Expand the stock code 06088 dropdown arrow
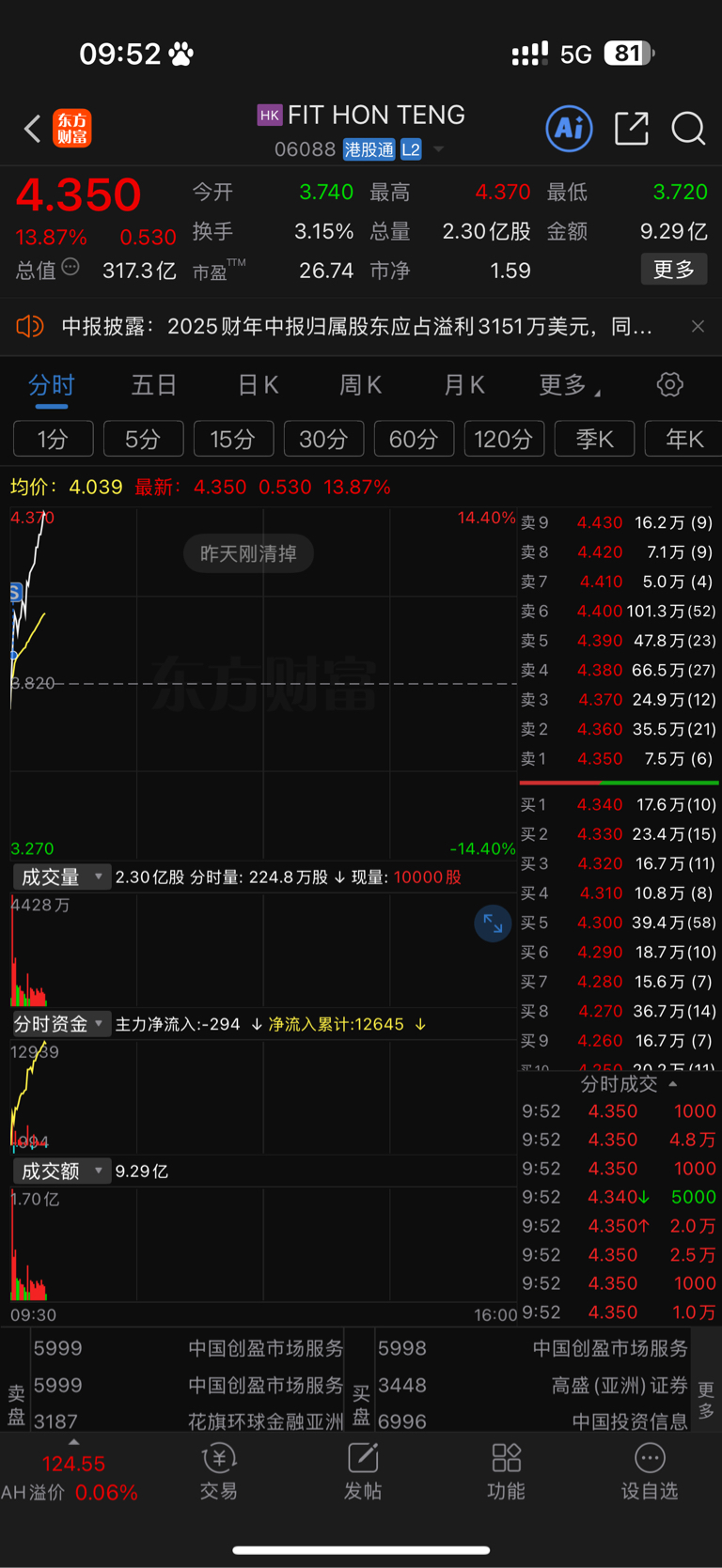 pos(438,149)
